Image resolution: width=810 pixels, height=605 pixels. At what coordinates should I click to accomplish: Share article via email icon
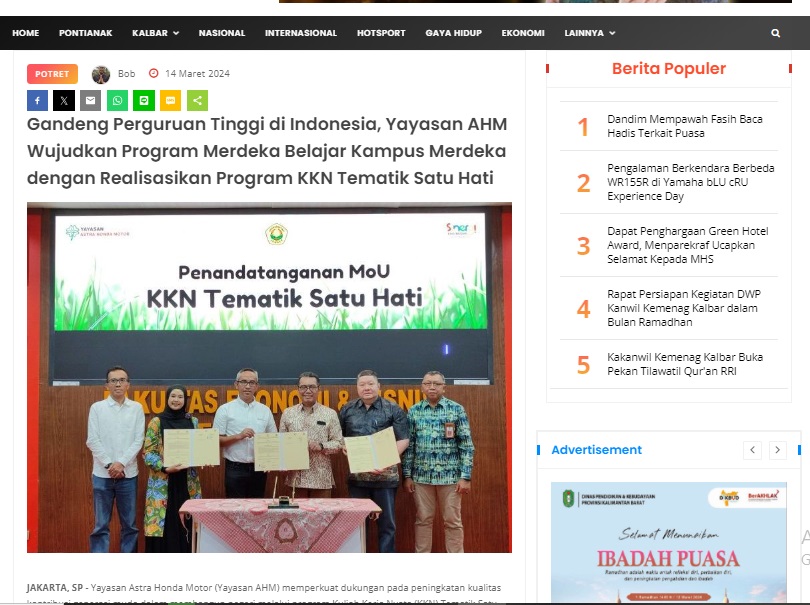coord(90,101)
